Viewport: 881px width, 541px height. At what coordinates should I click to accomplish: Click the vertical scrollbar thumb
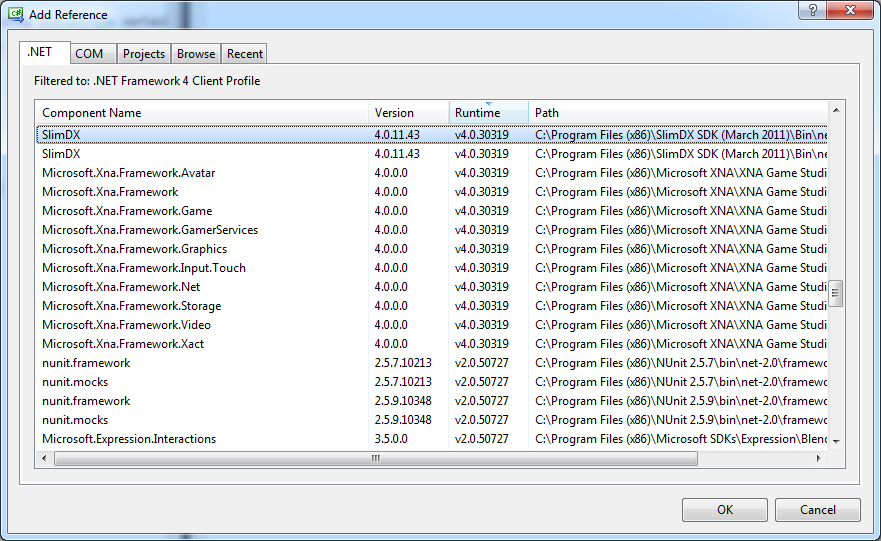click(x=836, y=293)
